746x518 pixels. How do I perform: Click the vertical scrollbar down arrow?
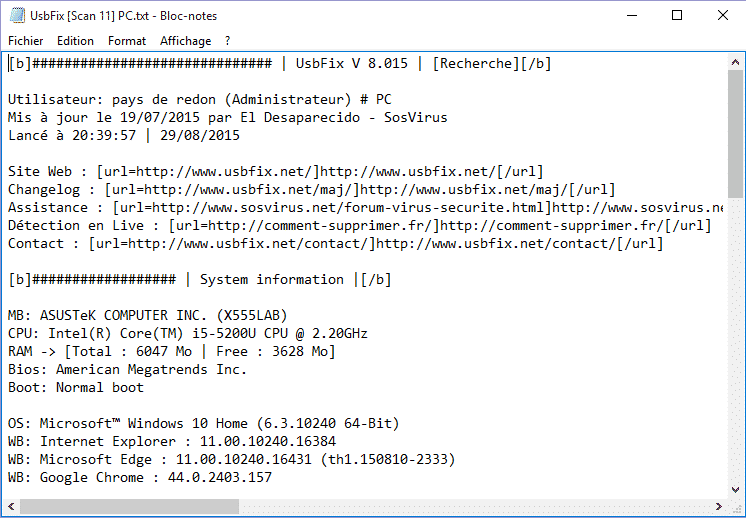click(735, 487)
